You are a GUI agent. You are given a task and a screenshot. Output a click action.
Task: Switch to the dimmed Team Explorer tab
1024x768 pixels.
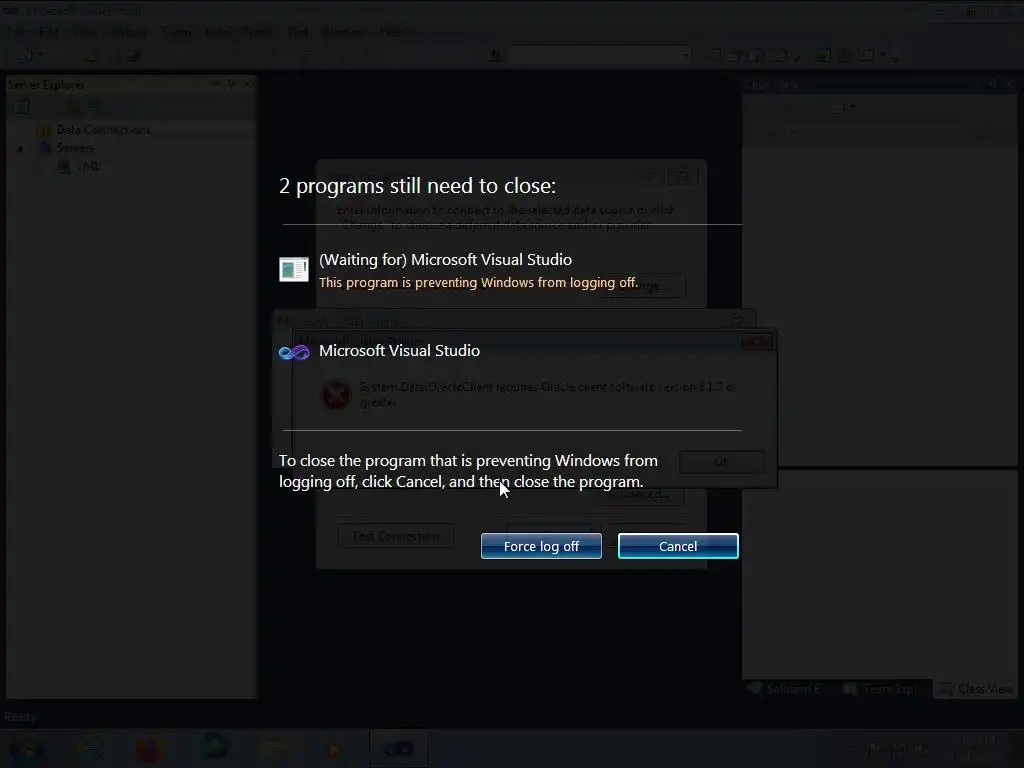point(882,689)
